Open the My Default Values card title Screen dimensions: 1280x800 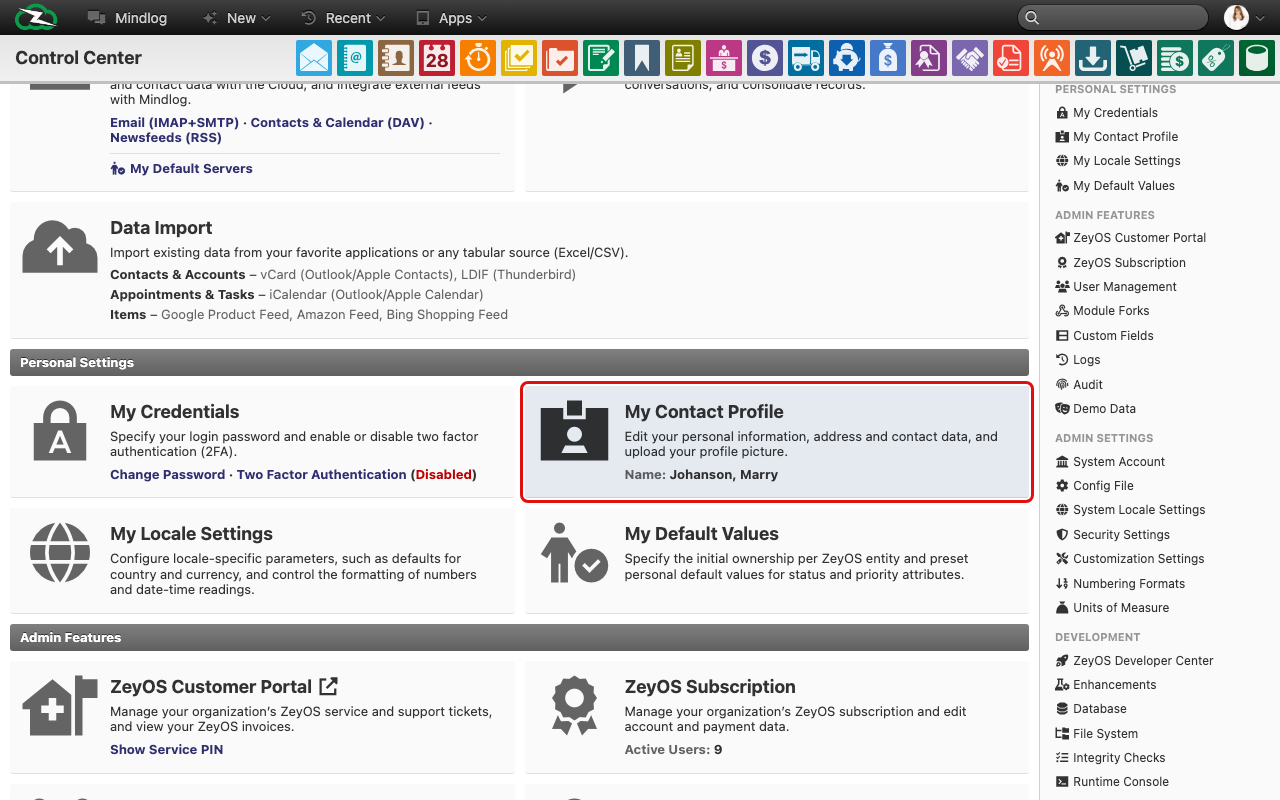coord(701,534)
